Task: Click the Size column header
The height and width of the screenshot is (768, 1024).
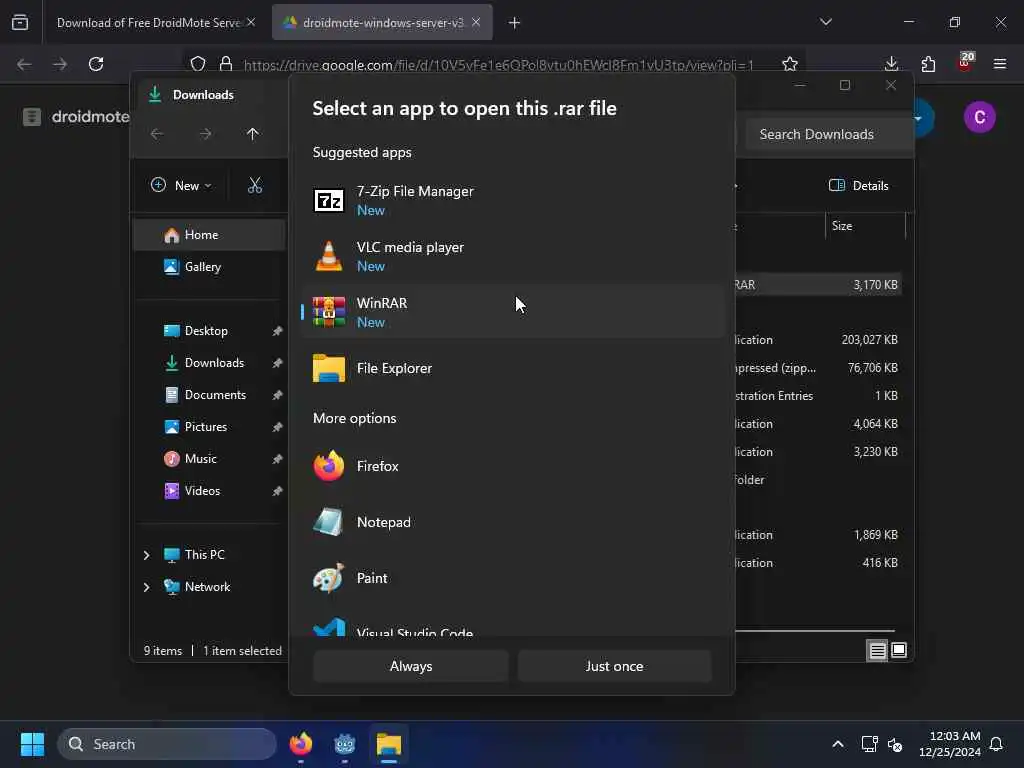Action: click(x=865, y=226)
